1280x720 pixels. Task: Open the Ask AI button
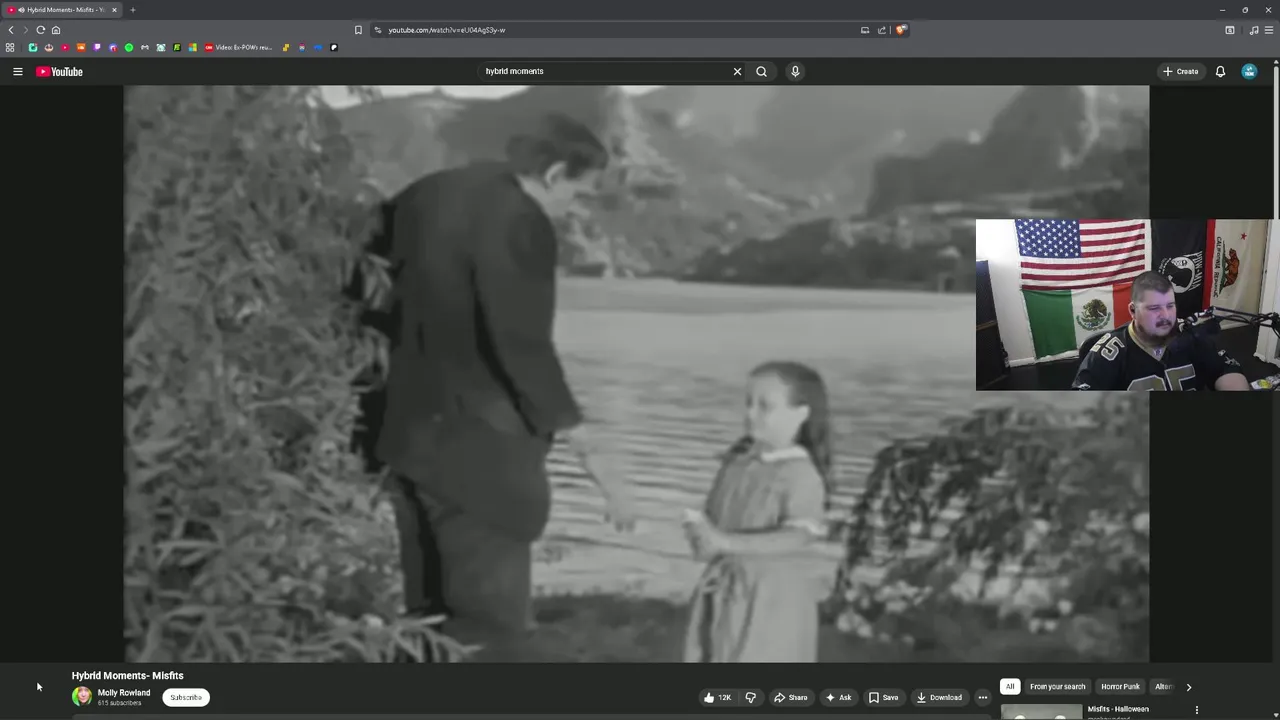tap(838, 697)
